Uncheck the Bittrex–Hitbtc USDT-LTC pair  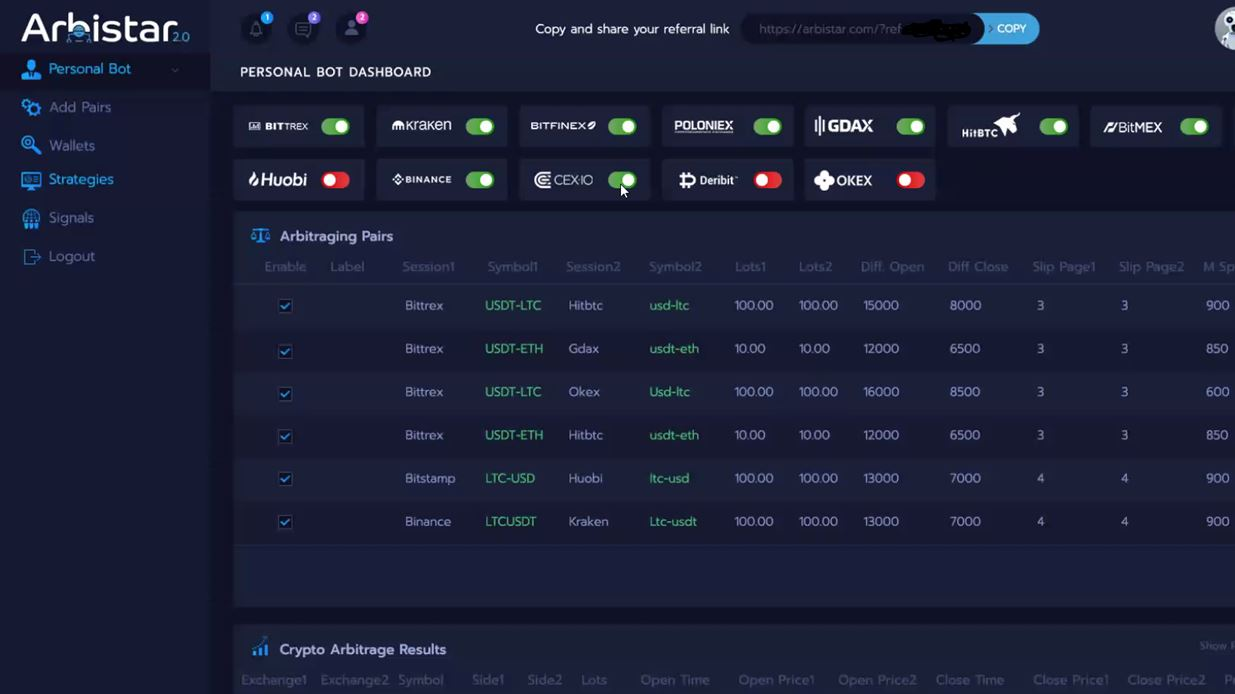pos(285,306)
